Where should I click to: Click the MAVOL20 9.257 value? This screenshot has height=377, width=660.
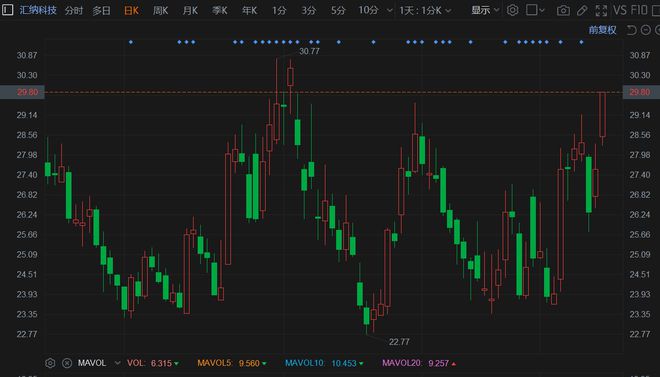[x=419, y=363]
